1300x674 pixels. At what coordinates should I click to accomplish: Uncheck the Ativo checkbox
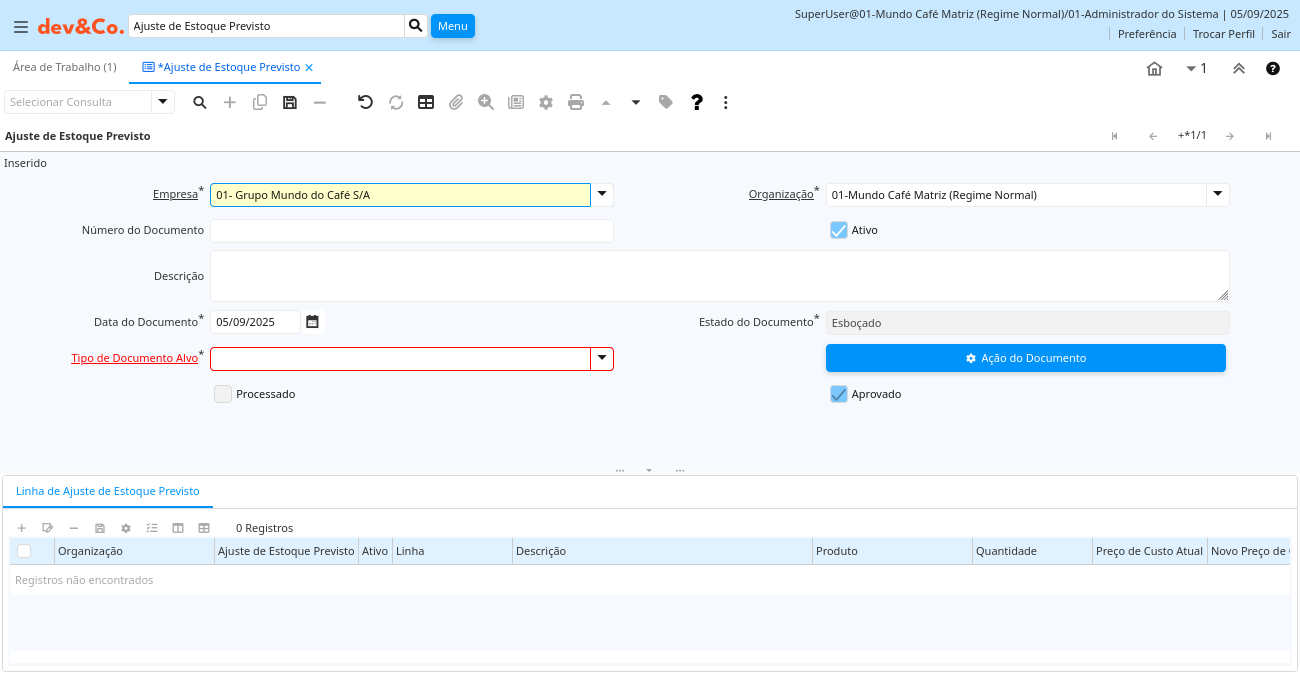pyautogui.click(x=839, y=230)
